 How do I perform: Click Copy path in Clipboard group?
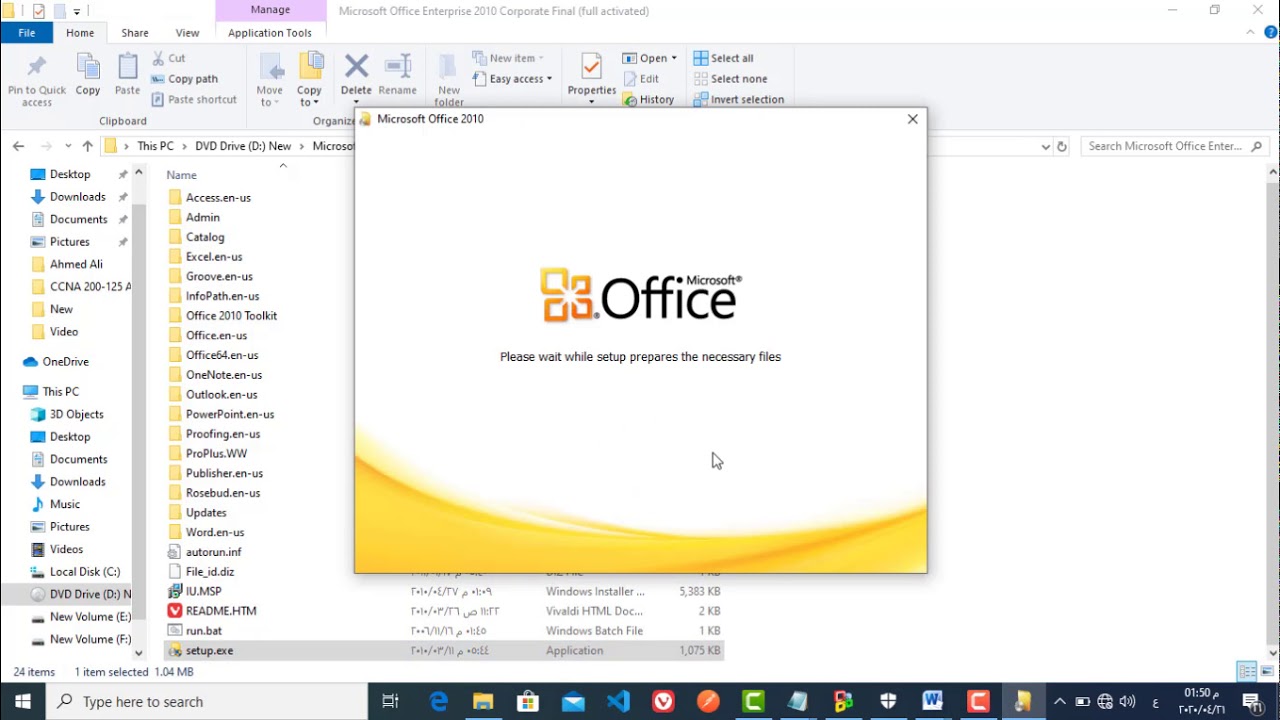click(184, 79)
